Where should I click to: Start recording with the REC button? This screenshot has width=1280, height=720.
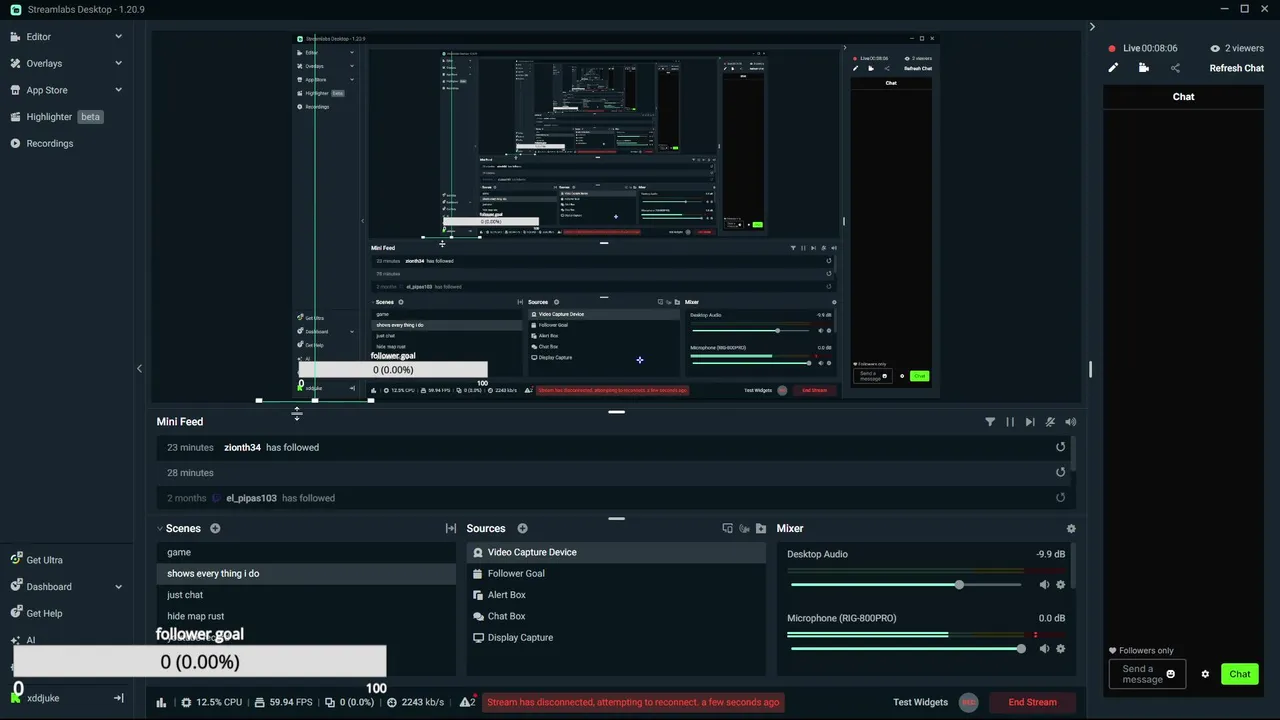pos(968,702)
